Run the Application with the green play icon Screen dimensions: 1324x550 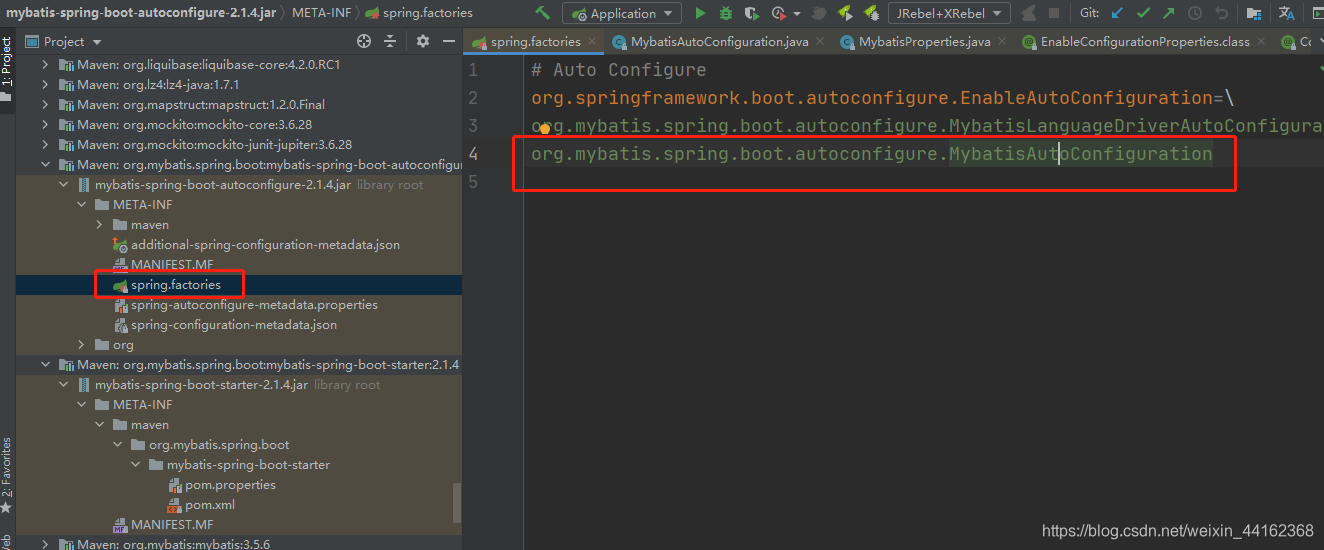click(x=700, y=13)
